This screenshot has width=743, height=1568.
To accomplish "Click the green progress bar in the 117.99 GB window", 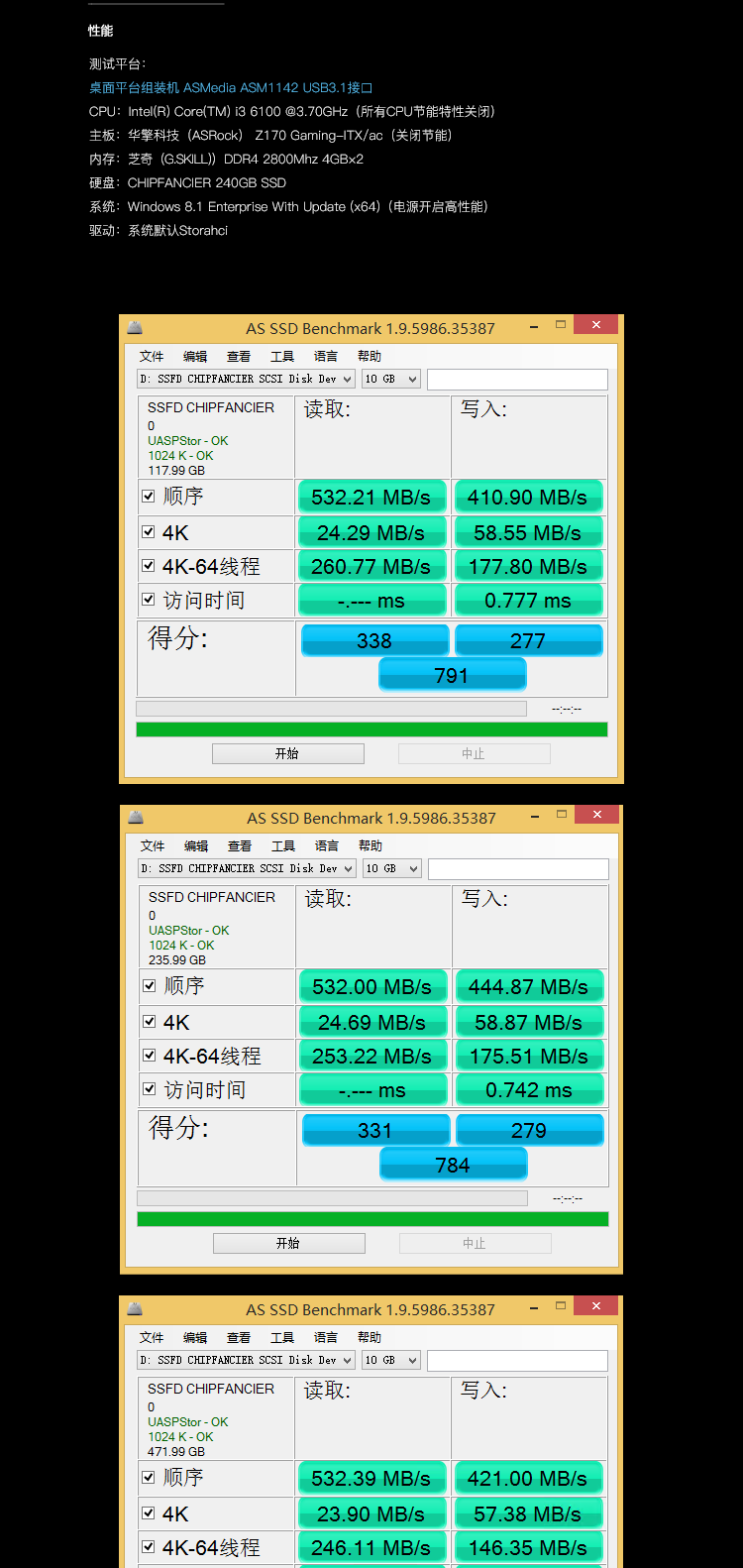I will tap(371, 729).
